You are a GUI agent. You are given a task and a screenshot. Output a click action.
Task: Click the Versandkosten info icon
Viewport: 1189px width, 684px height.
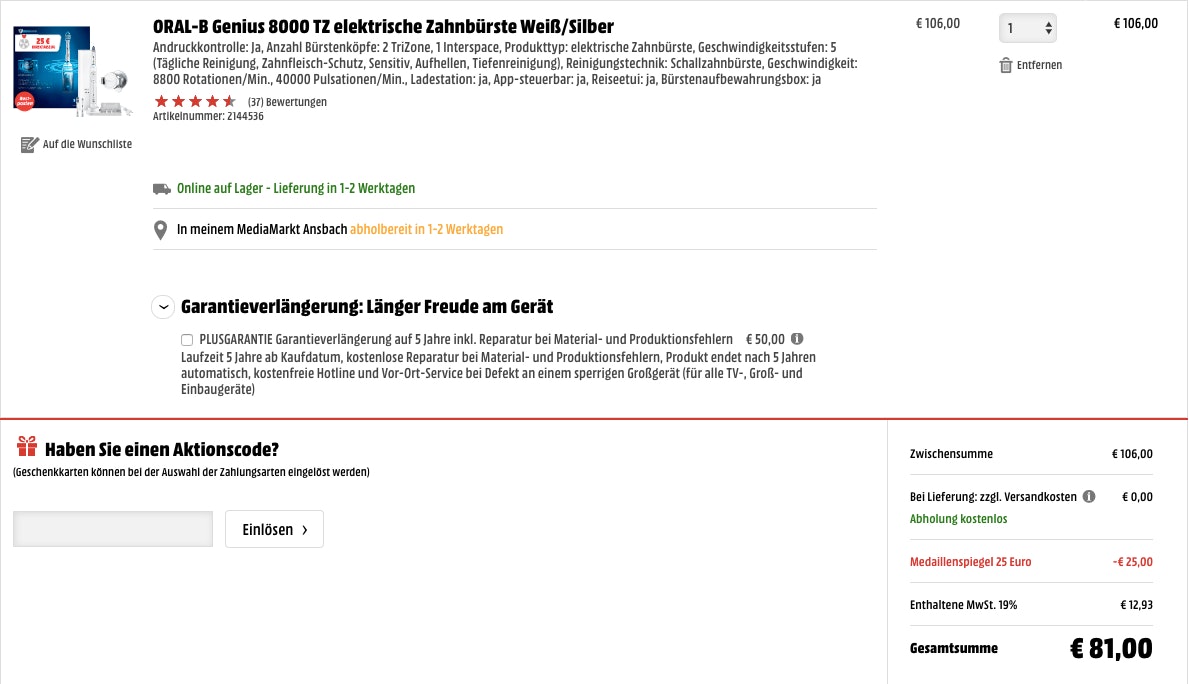1089,496
